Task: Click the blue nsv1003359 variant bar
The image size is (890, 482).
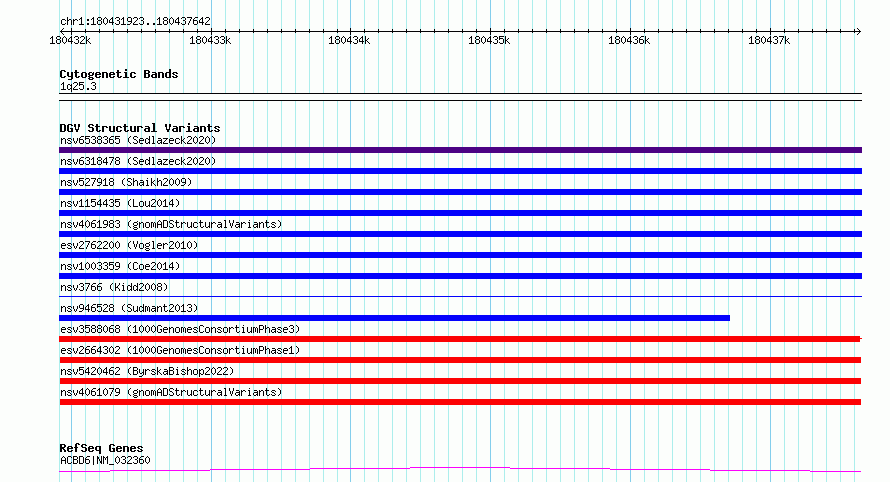Action: click(x=460, y=276)
